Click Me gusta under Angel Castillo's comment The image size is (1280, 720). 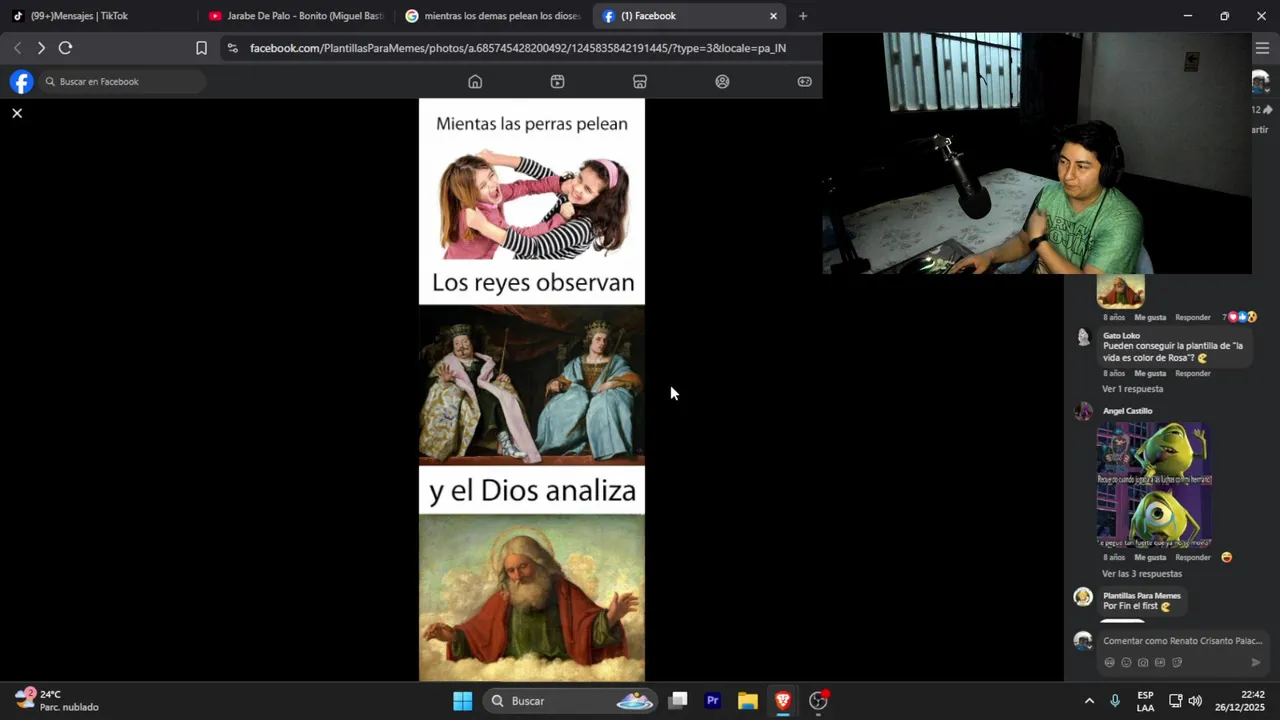coord(1150,558)
